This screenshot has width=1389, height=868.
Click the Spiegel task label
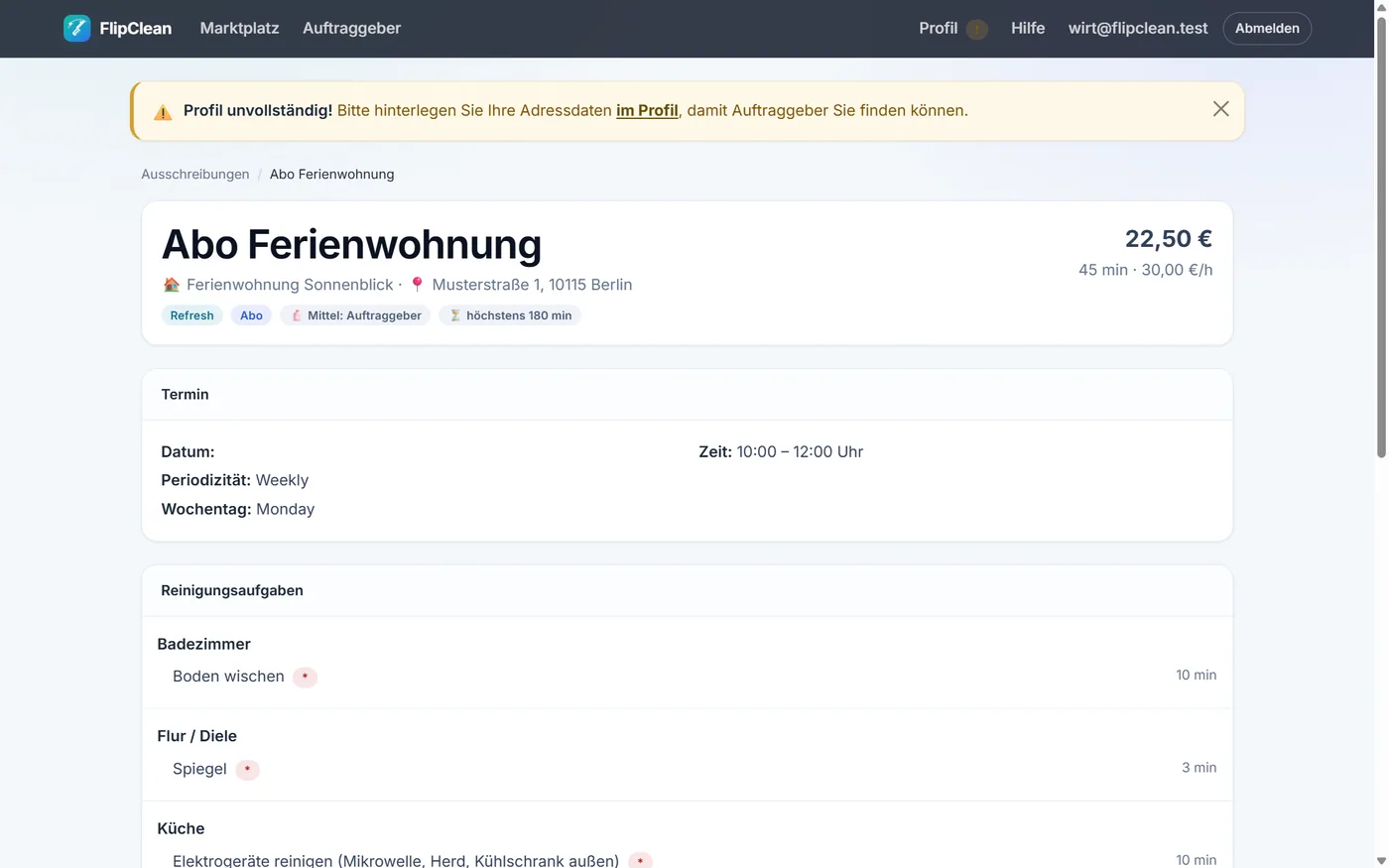(x=199, y=769)
